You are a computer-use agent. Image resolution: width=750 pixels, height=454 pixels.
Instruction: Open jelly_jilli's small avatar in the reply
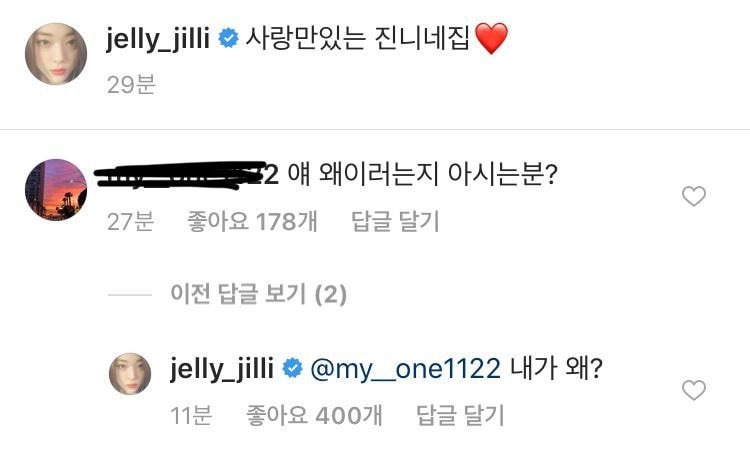[130, 374]
